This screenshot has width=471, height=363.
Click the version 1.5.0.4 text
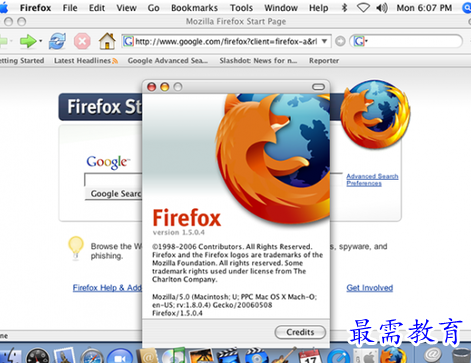[179, 232]
